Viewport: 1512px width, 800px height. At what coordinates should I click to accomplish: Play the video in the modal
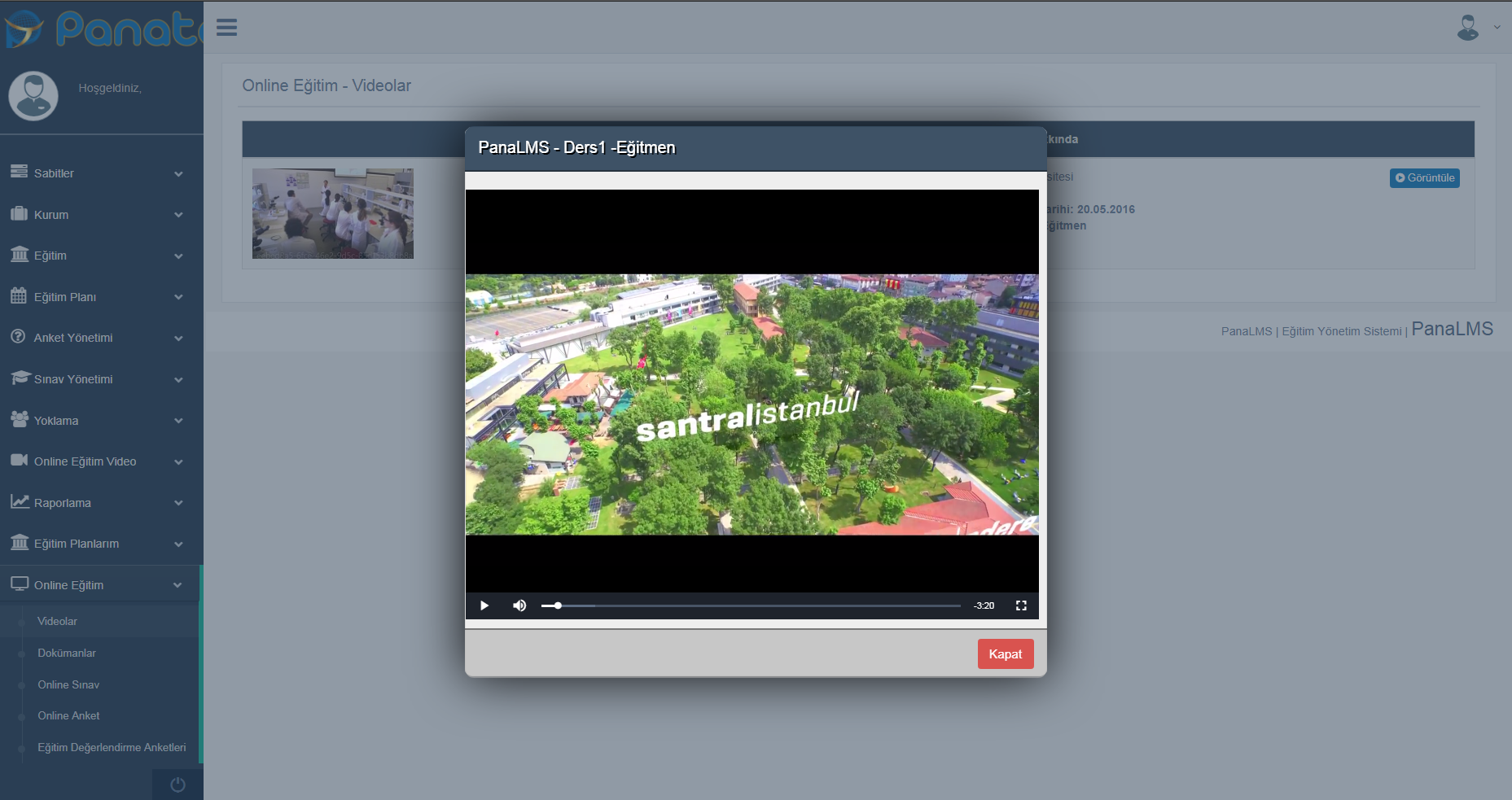point(484,605)
